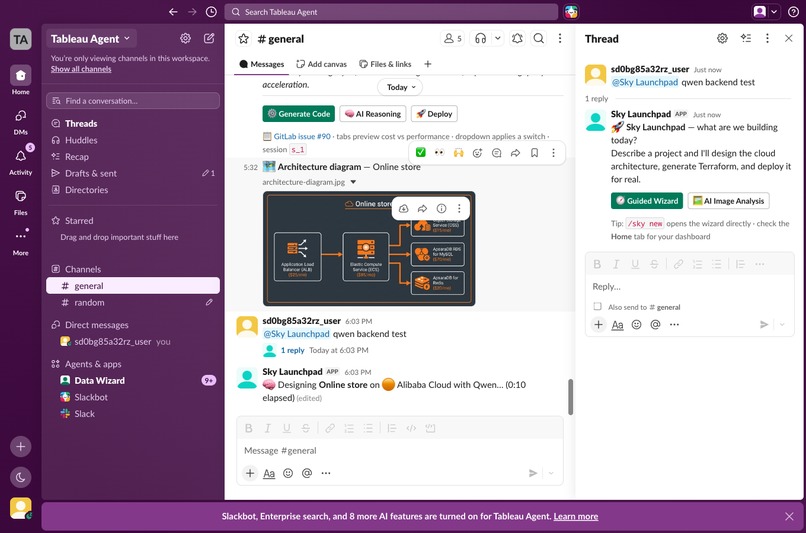Add eyes reaction to message
Image resolution: width=806 pixels, height=533 pixels.
click(439, 153)
